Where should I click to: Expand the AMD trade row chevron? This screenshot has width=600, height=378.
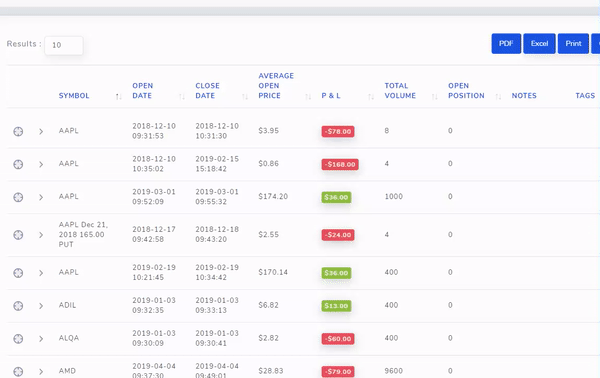tap(41, 371)
